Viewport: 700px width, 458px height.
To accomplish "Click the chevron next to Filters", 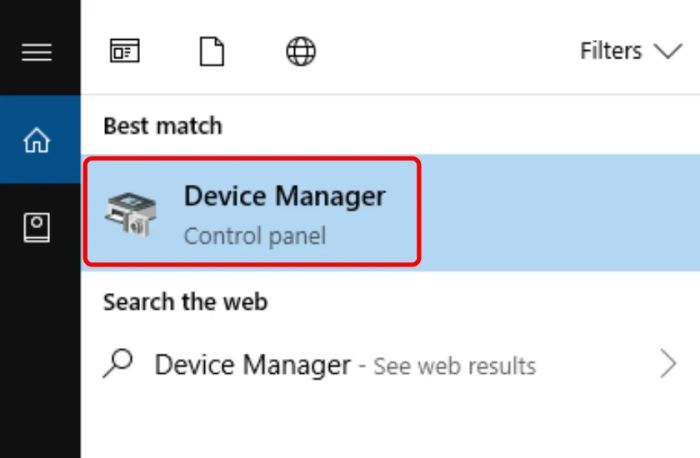I will tap(668, 51).
